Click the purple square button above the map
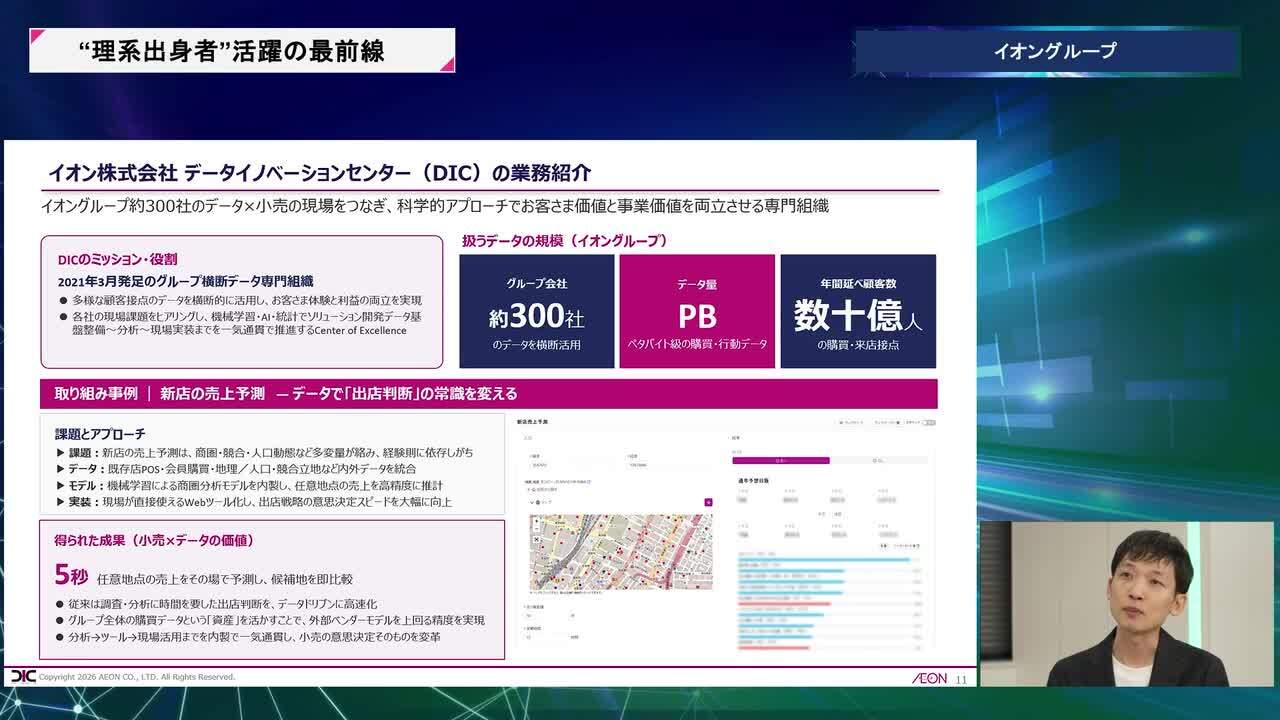The width and height of the screenshot is (1280, 720). pyautogui.click(x=708, y=502)
